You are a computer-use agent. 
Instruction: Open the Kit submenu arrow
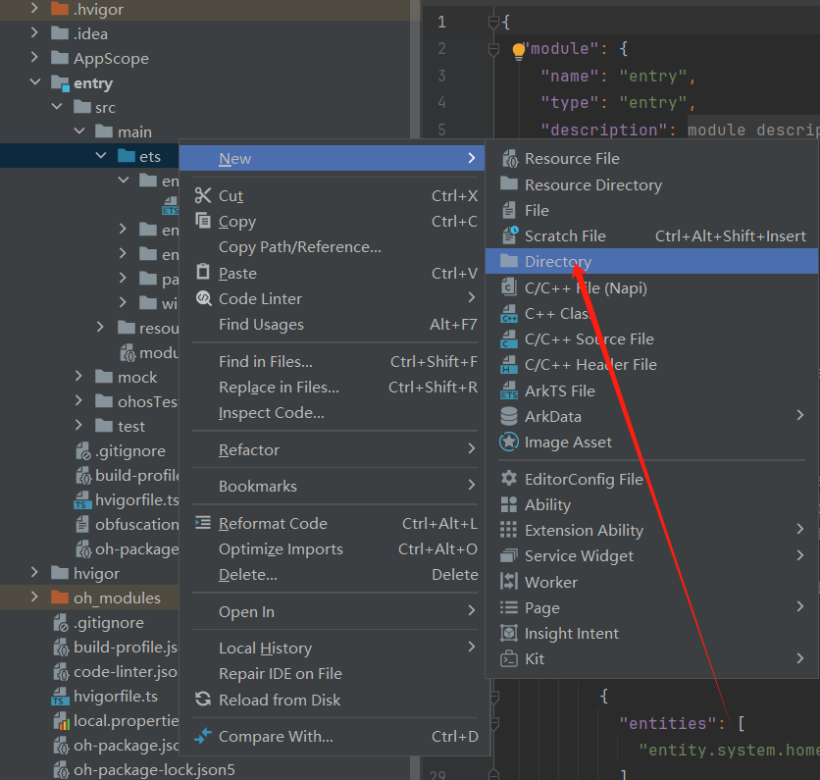800,658
